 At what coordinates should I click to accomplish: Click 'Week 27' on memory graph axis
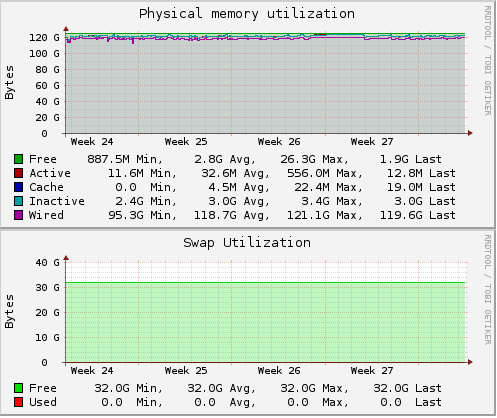pyautogui.click(x=372, y=142)
